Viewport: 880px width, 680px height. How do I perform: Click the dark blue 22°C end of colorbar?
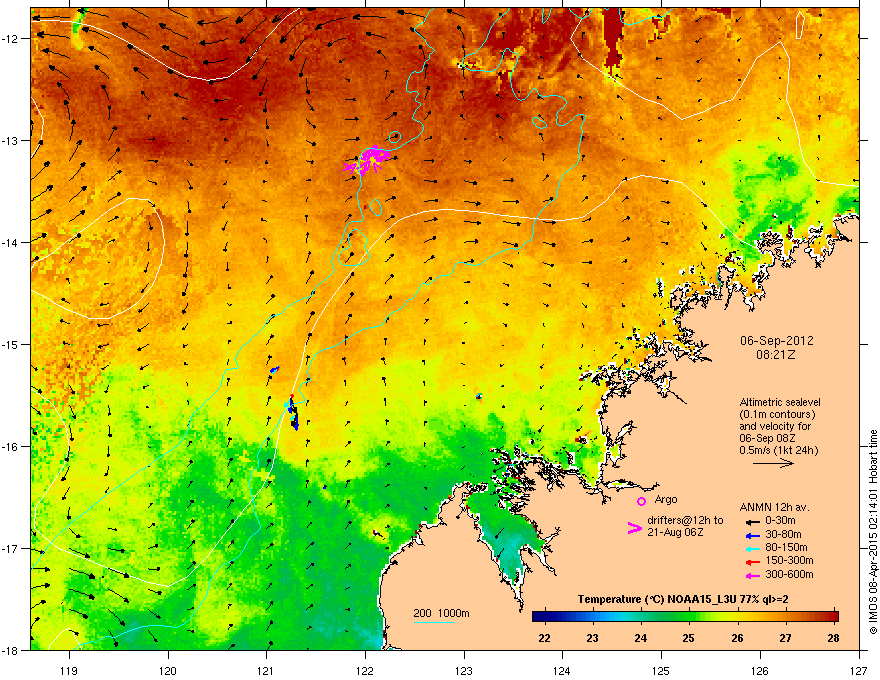click(537, 617)
